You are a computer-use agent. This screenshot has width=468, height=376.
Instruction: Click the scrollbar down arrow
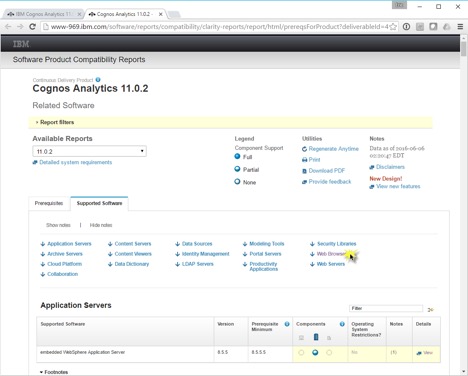464,372
